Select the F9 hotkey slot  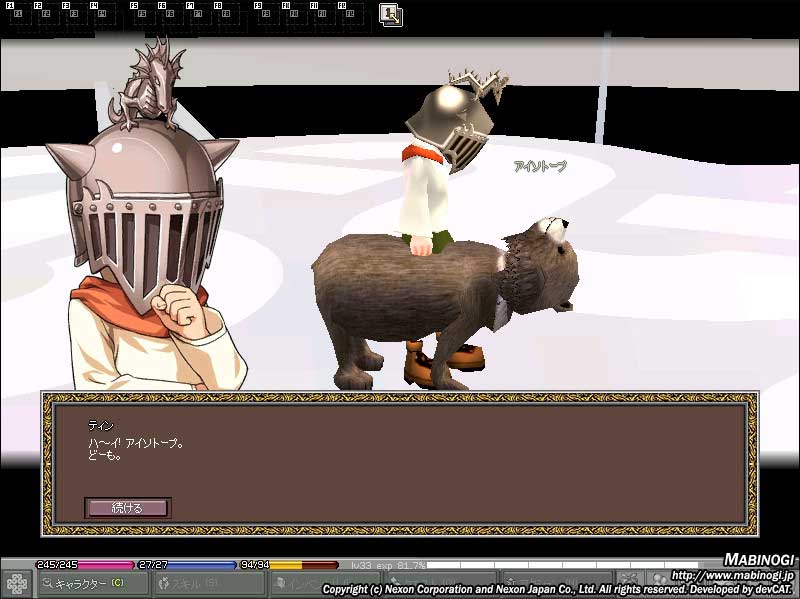(x=266, y=14)
